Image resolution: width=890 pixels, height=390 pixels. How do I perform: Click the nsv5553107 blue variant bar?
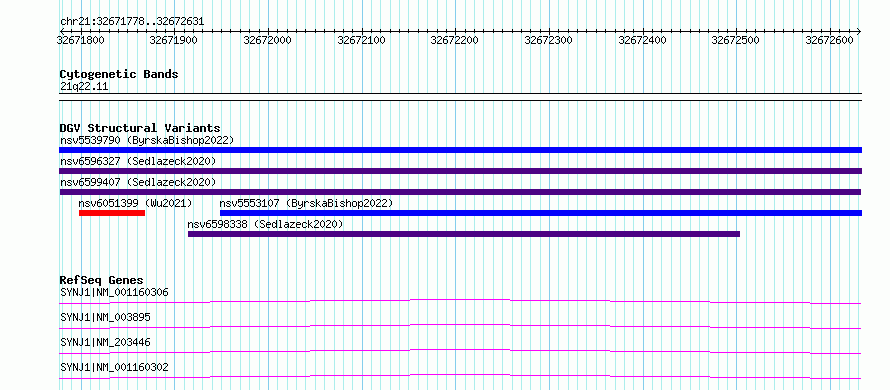[541, 213]
